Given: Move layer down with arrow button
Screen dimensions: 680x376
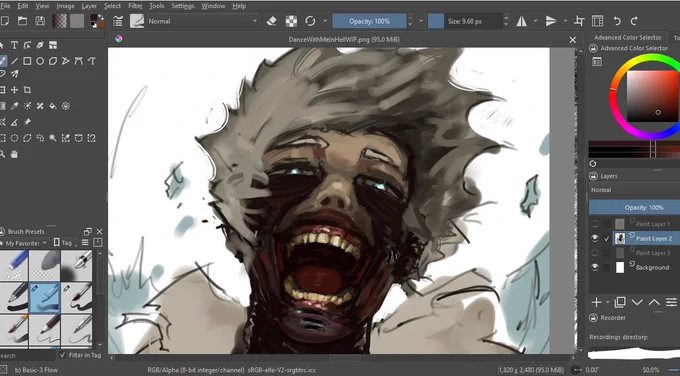Looking at the screenshot, I should coord(637,302).
